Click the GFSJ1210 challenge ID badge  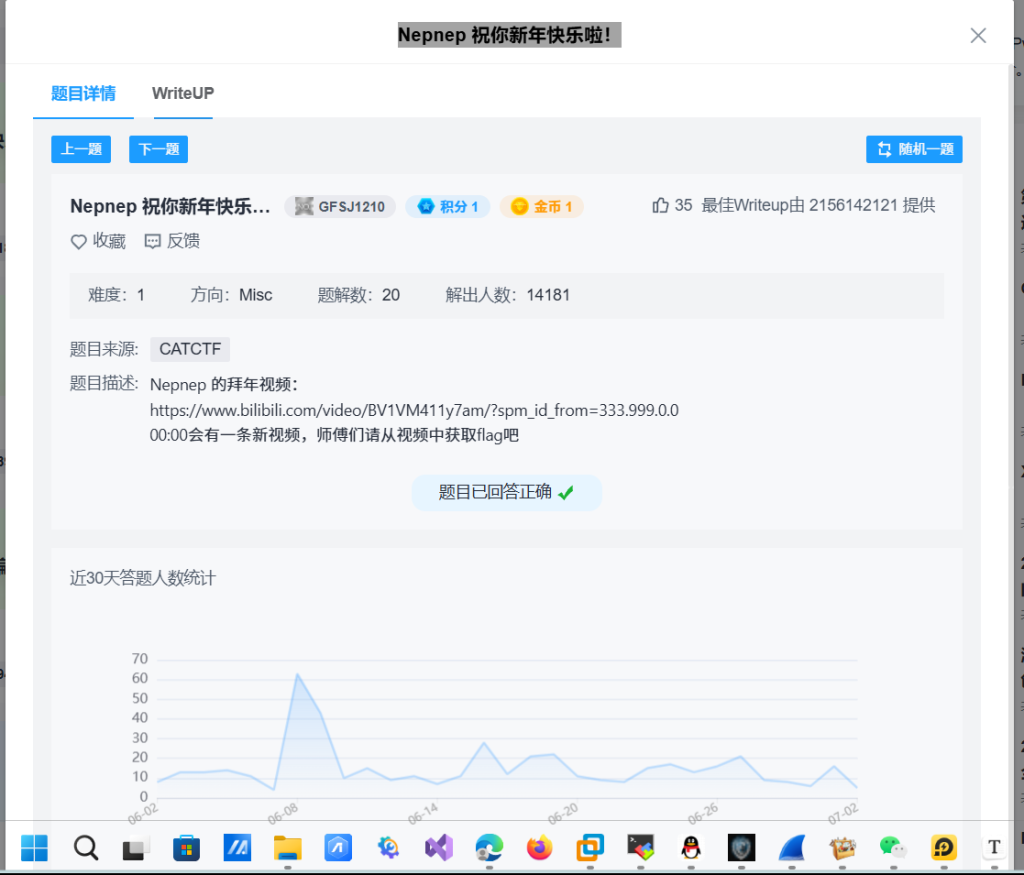tap(340, 206)
